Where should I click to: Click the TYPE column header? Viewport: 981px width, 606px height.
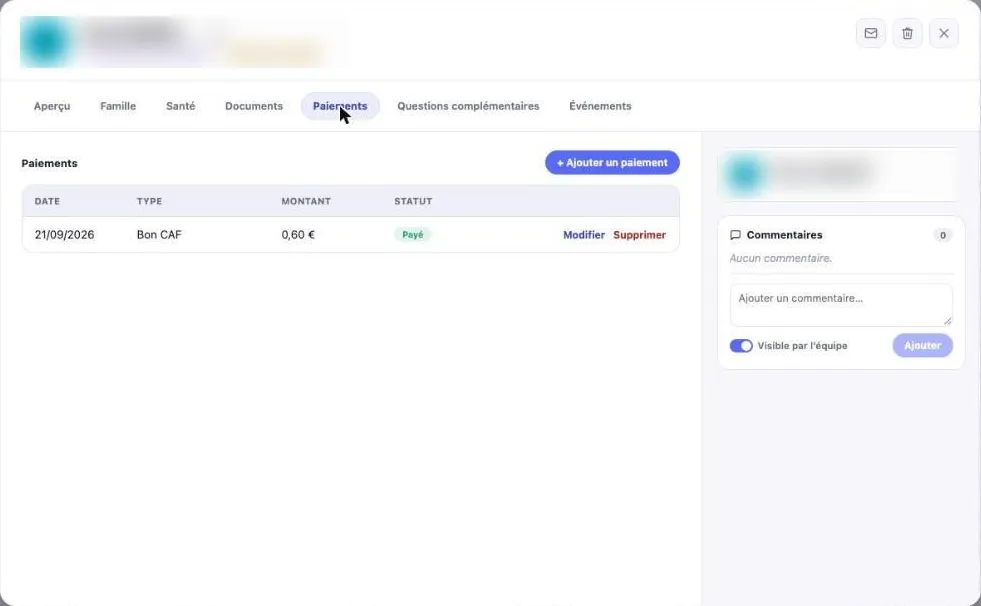point(150,201)
